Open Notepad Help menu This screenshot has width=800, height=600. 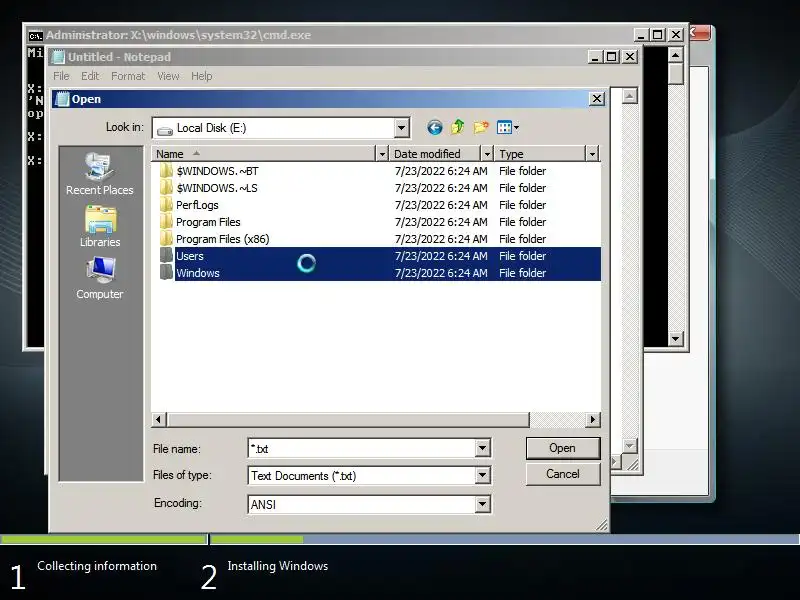pos(202,76)
